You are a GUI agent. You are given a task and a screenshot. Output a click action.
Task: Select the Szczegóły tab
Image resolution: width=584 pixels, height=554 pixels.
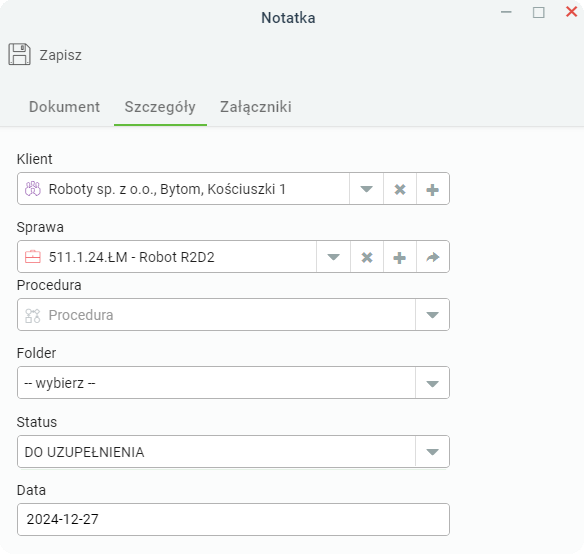[160, 107]
